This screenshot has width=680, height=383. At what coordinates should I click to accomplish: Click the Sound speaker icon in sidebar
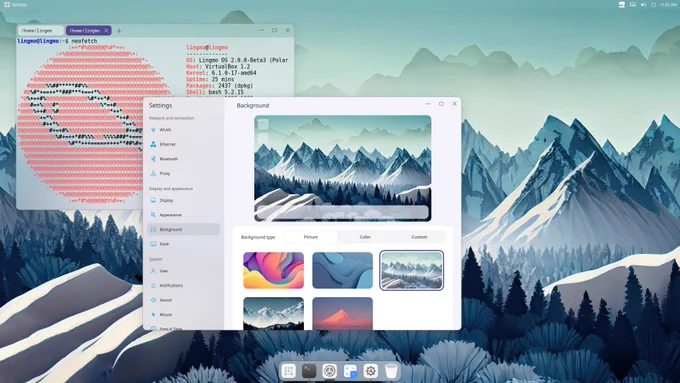tap(153, 300)
